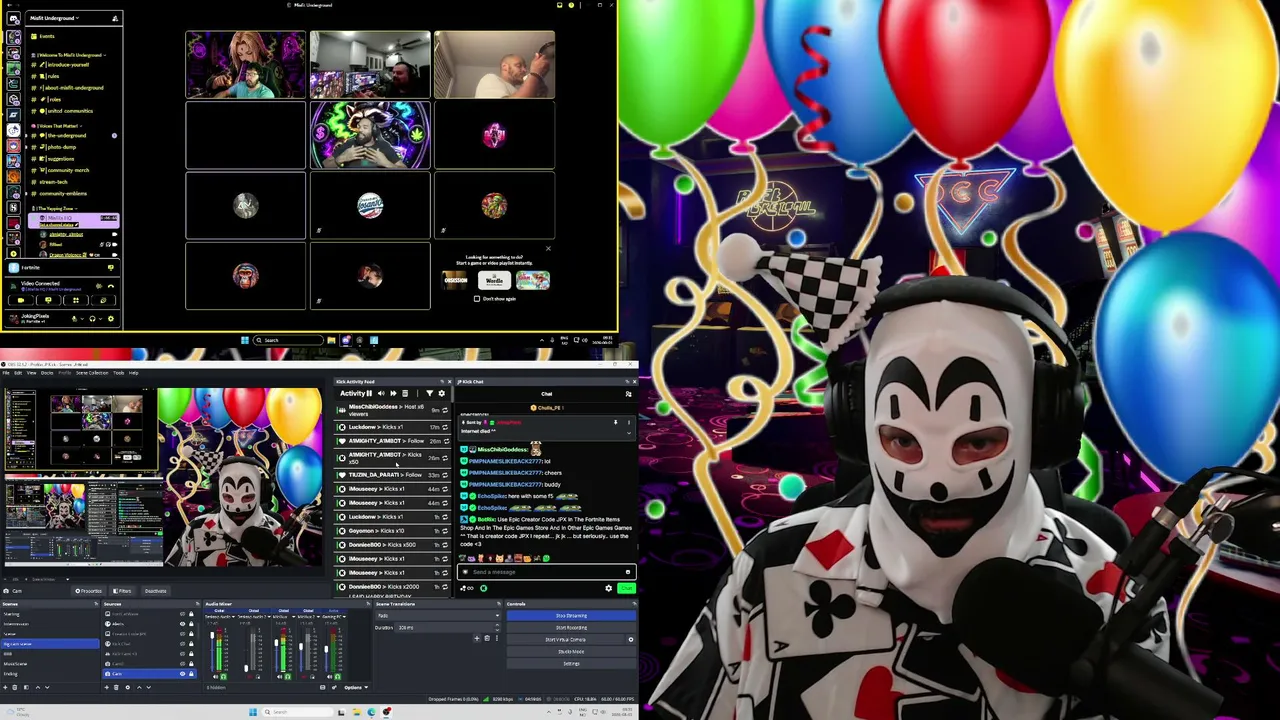Toggle visibility of Kick Chat source
Image resolution: width=1280 pixels, height=720 pixels.
[182, 644]
